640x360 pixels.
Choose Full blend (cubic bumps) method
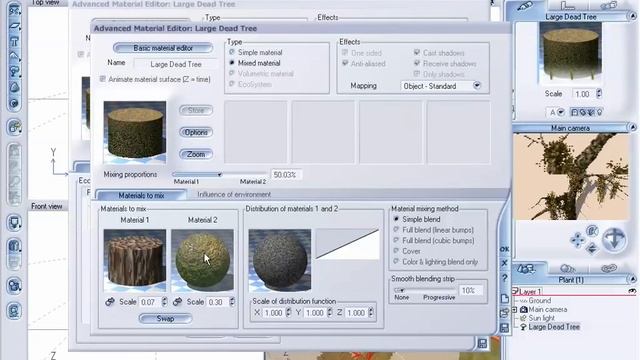396,240
